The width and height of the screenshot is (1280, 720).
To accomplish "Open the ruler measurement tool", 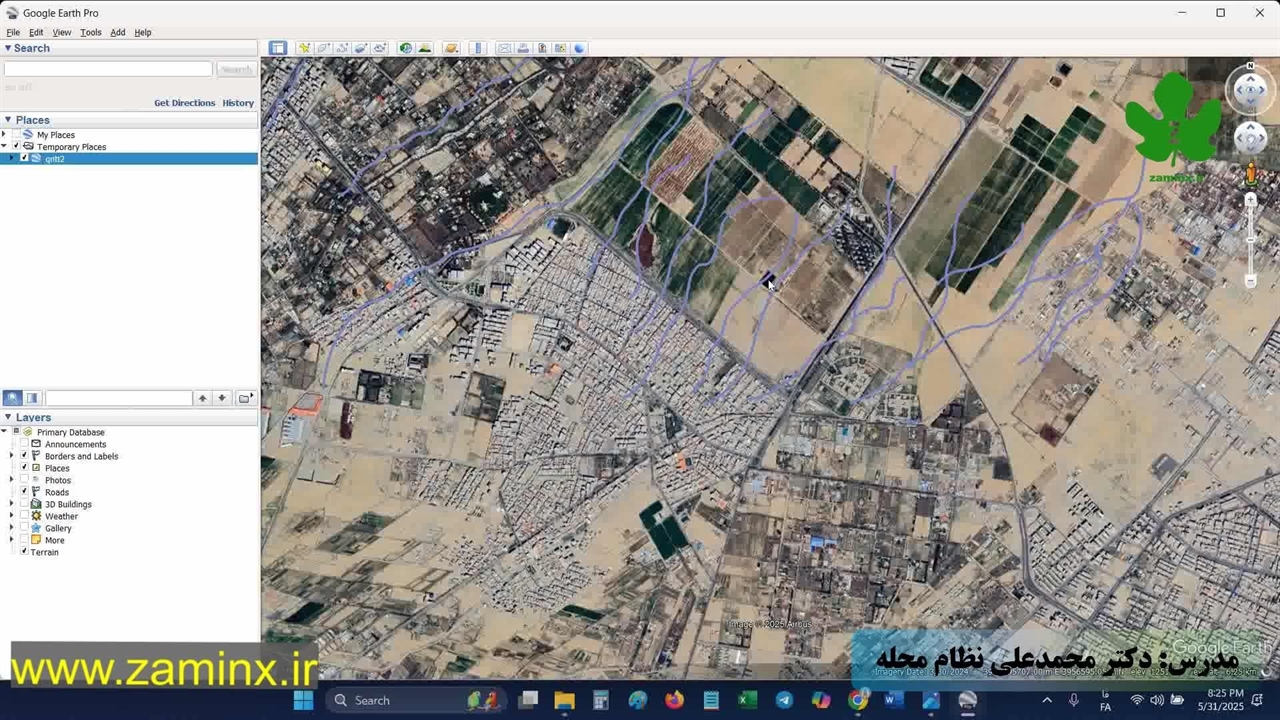I will [x=478, y=48].
